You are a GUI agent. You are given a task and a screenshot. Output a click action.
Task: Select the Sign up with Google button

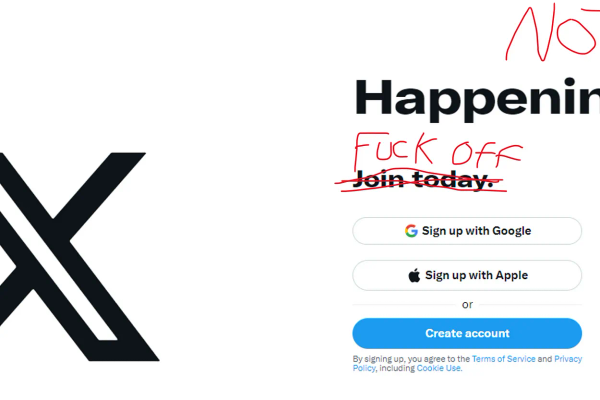click(x=467, y=231)
